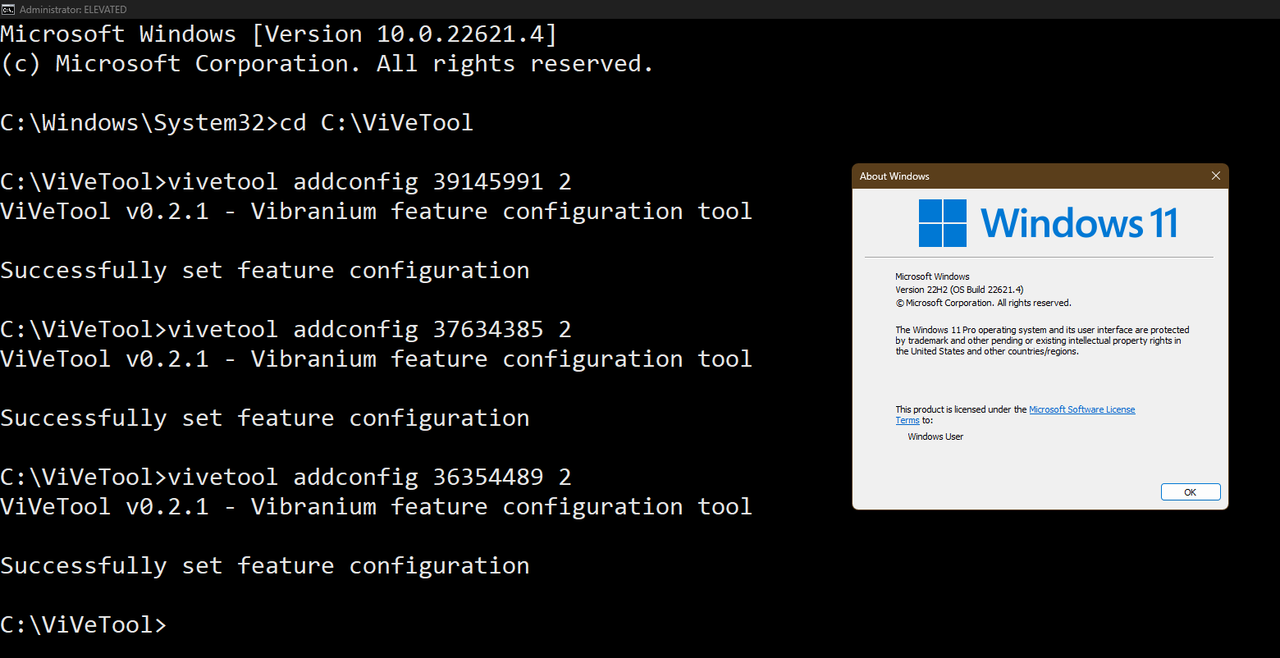
Task: Close the About Windows dialog
Action: 1215,176
